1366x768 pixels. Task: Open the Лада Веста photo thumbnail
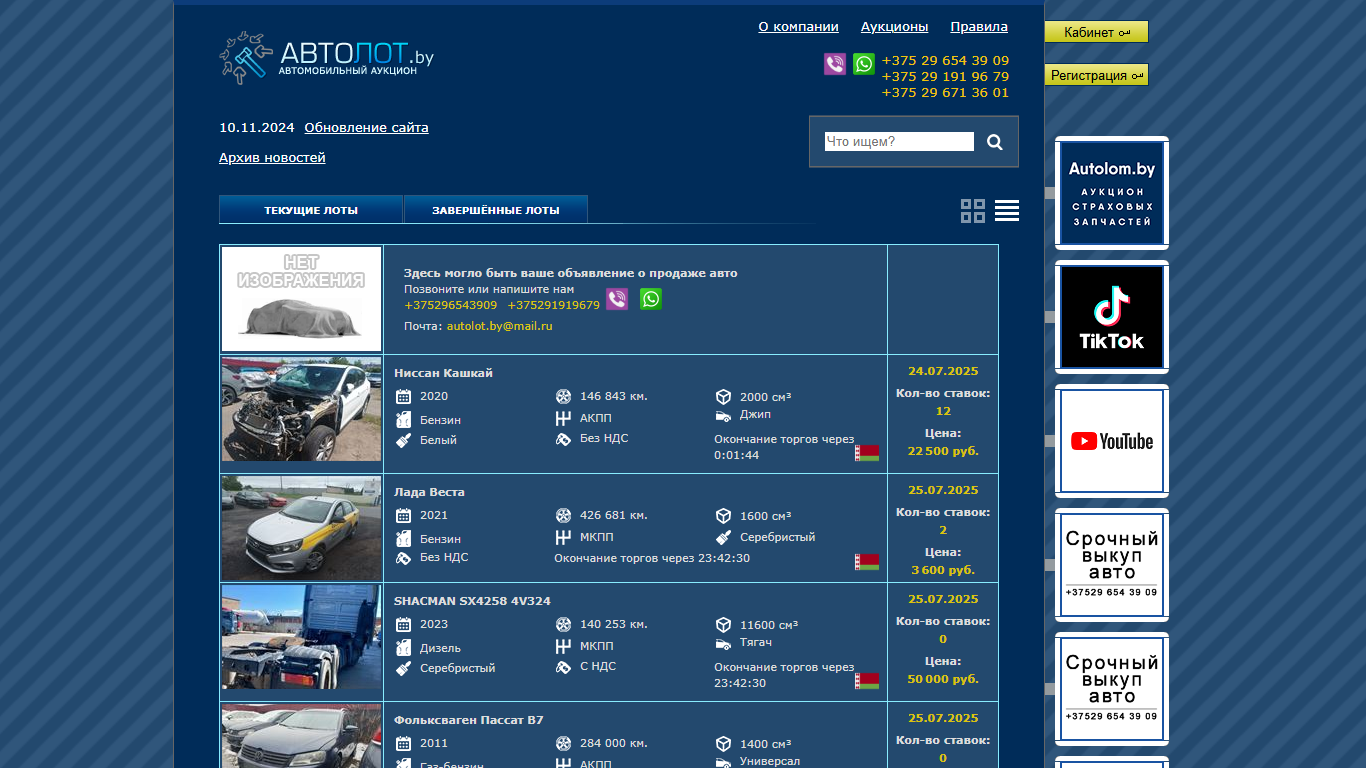pos(301,528)
